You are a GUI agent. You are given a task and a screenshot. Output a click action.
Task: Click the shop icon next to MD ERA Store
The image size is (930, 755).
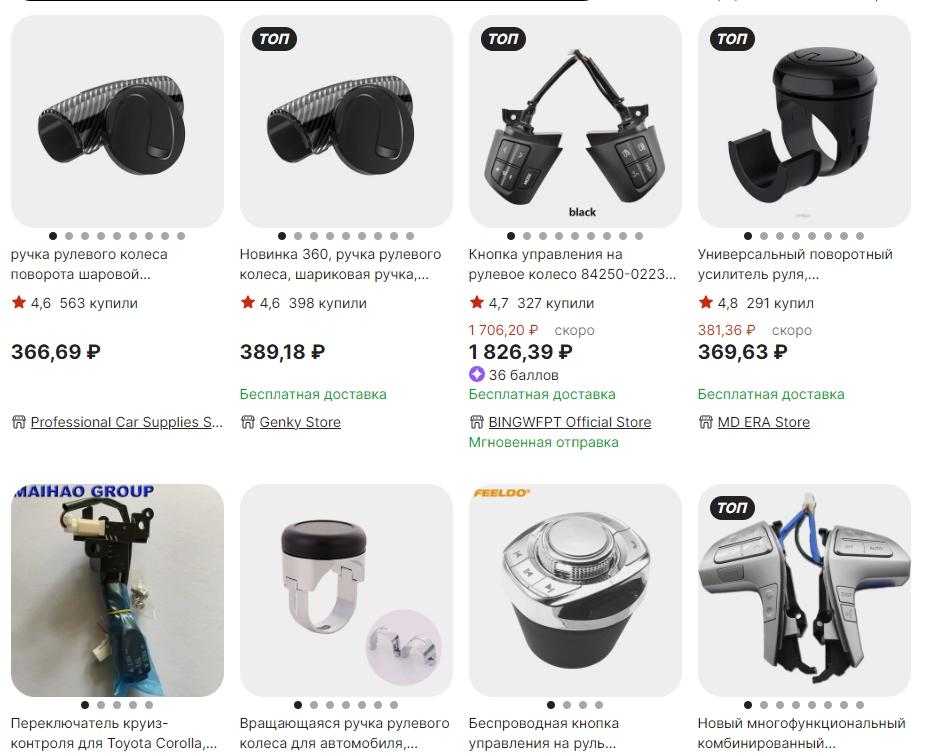point(706,422)
